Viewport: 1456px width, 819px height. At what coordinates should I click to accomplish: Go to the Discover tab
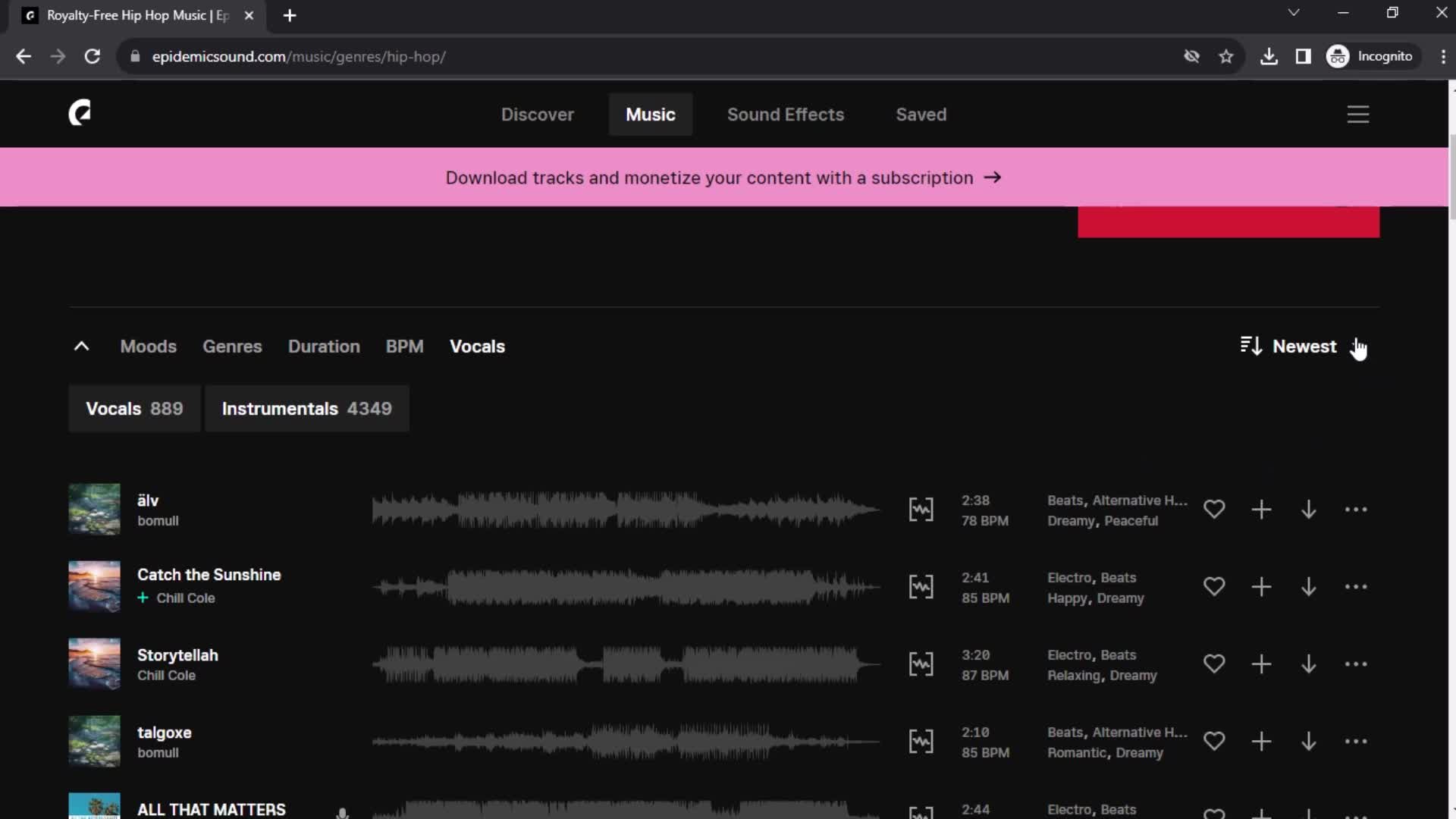tap(537, 115)
